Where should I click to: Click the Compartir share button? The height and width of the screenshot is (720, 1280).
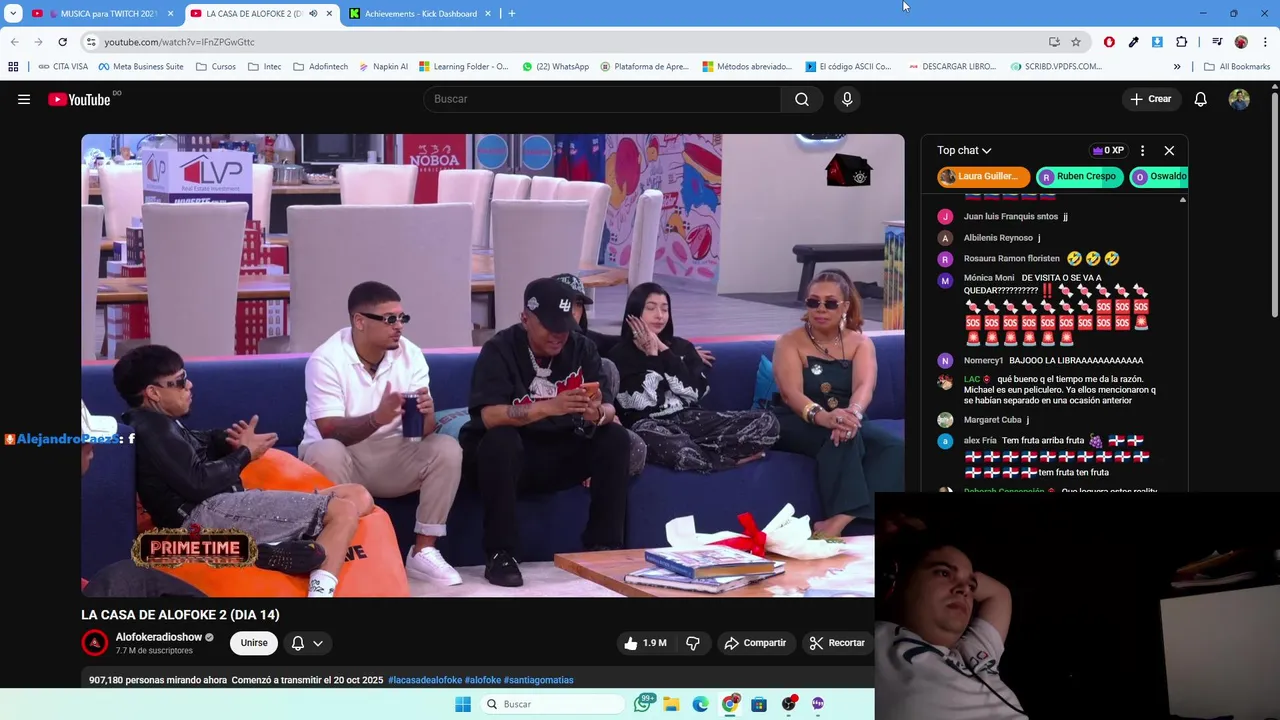[x=755, y=643]
